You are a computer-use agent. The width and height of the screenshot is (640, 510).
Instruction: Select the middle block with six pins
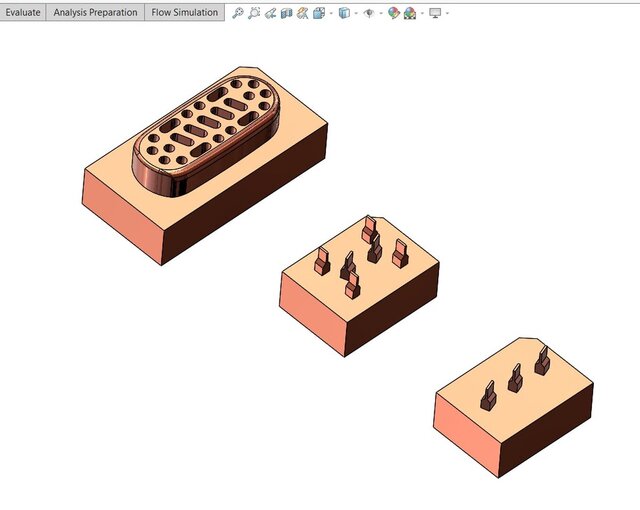click(x=359, y=286)
